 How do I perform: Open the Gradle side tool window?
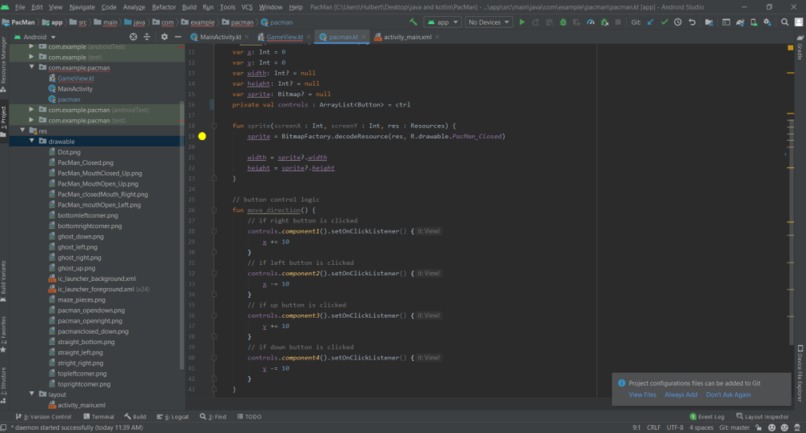800,47
